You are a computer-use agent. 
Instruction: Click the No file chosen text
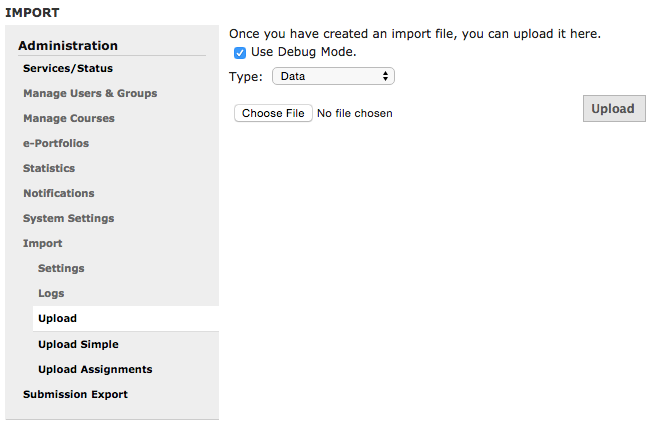click(x=355, y=113)
